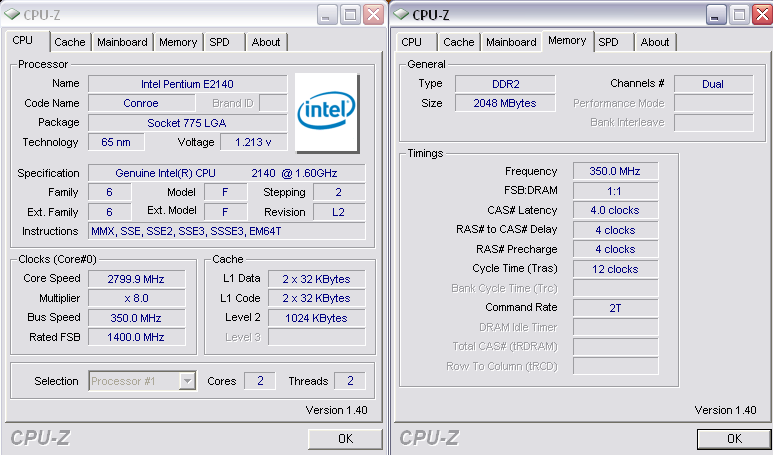Switch to the Cache tab in the left window
773x455 pixels.
70,42
